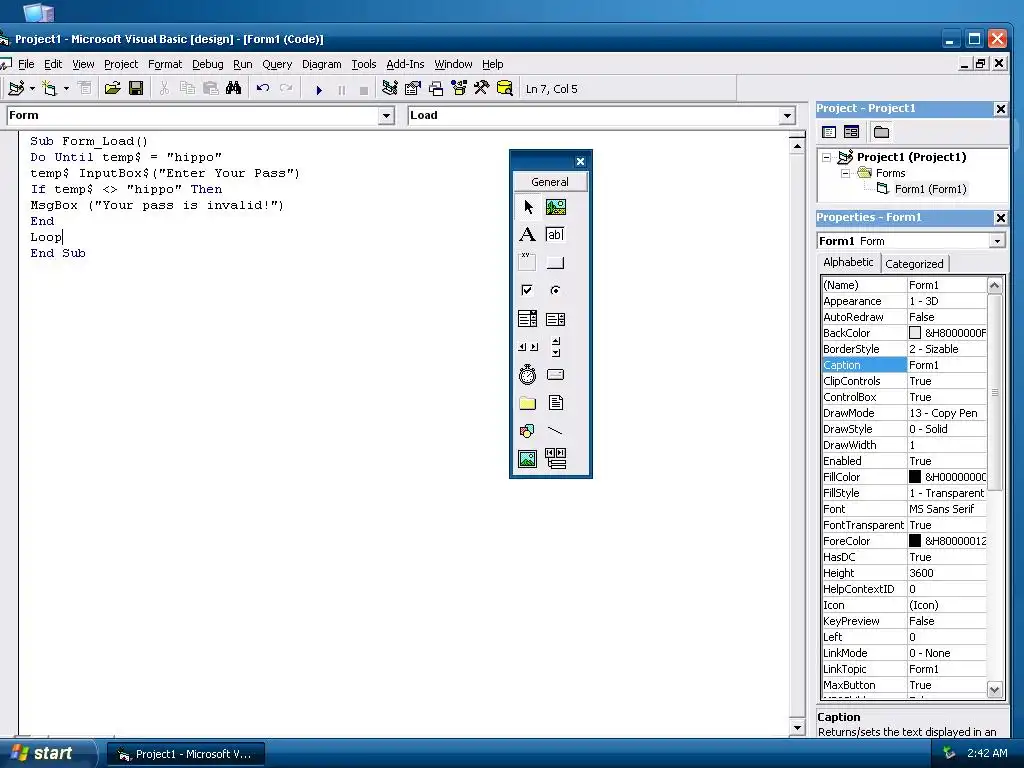Select the HScrollBar control in the toolbox
This screenshot has height=768, width=1024.
[528, 347]
